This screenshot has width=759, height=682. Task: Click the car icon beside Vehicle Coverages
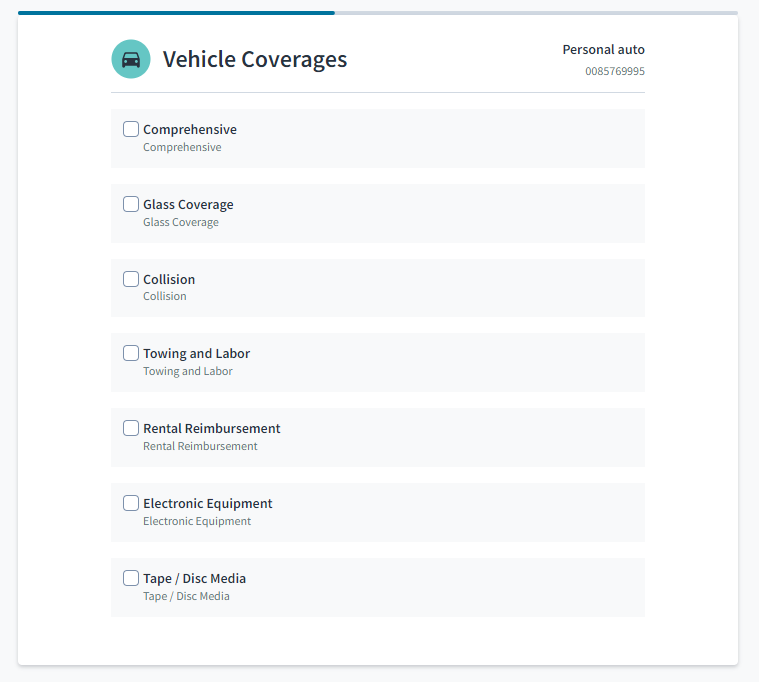tap(131, 59)
